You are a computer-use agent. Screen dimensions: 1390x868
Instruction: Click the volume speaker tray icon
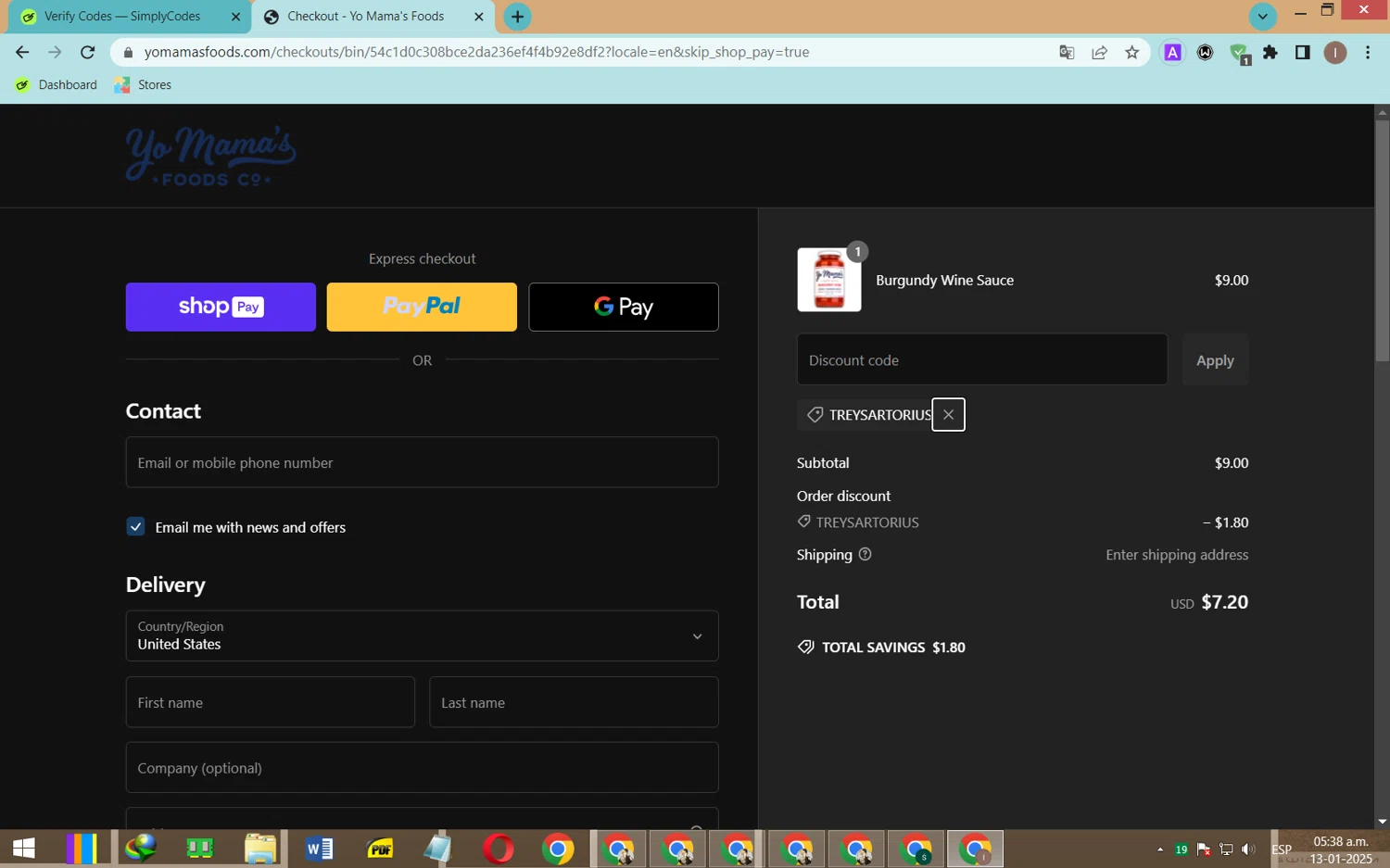pyautogui.click(x=1248, y=849)
